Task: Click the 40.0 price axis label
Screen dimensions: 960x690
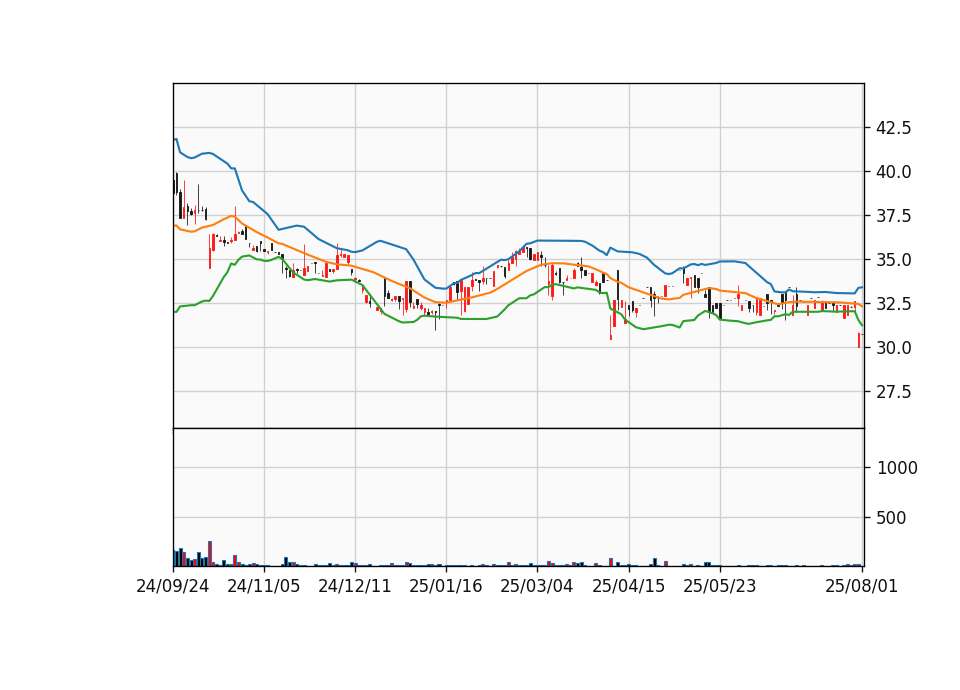Action: (x=894, y=172)
